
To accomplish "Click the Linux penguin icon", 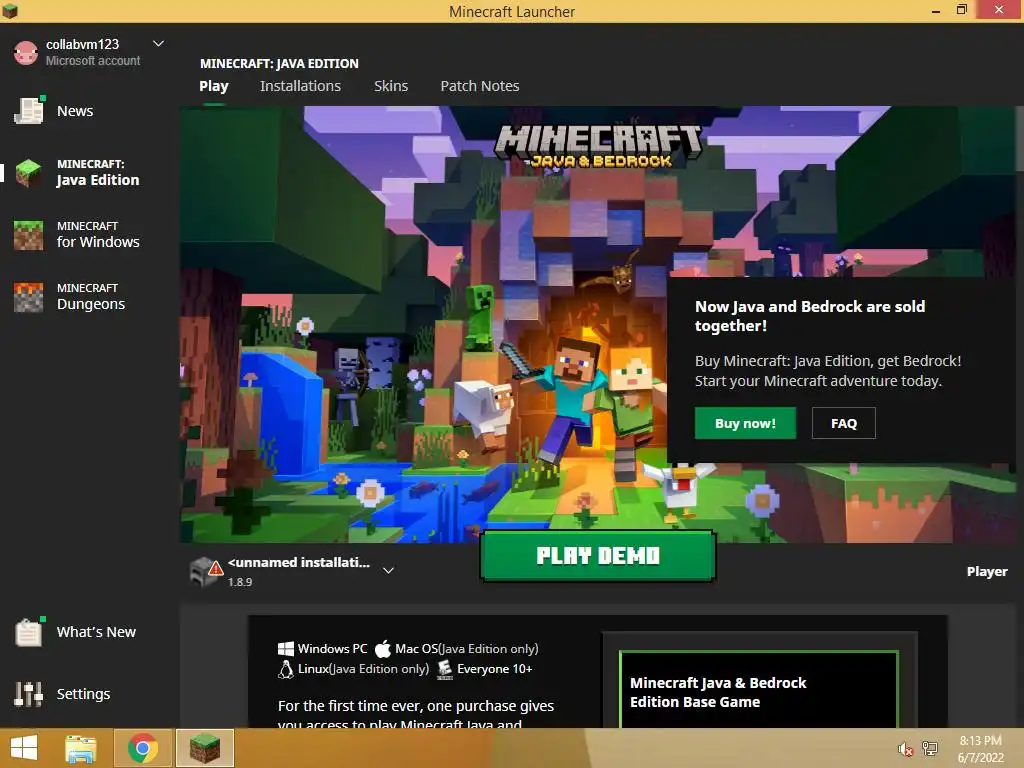I will (286, 669).
